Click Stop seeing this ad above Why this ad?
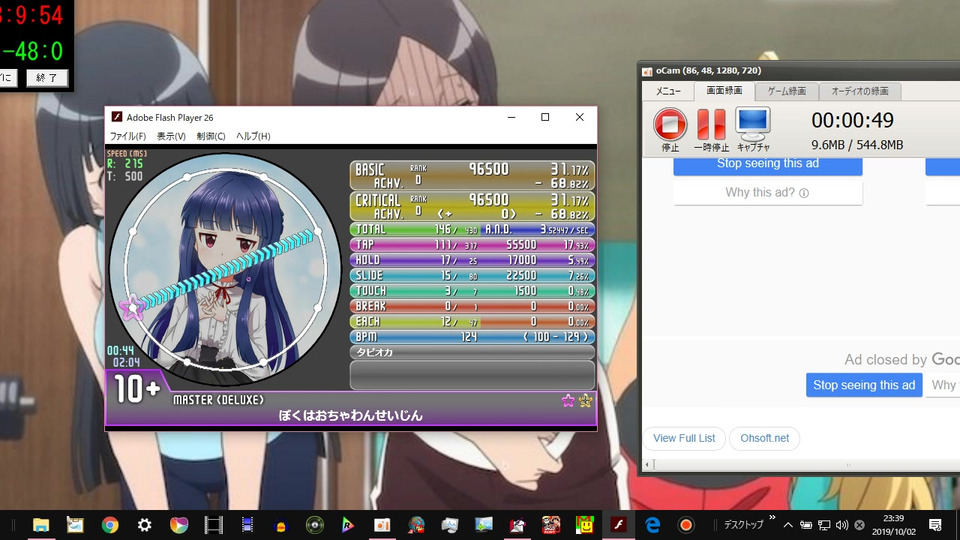Screen dimensions: 960x540 coord(768,164)
